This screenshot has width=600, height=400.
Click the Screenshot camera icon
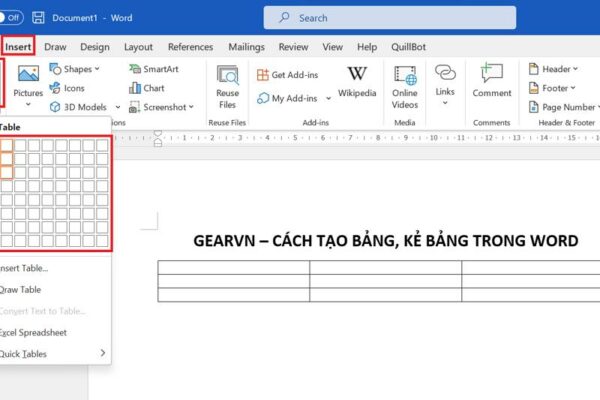pyautogui.click(x=134, y=107)
